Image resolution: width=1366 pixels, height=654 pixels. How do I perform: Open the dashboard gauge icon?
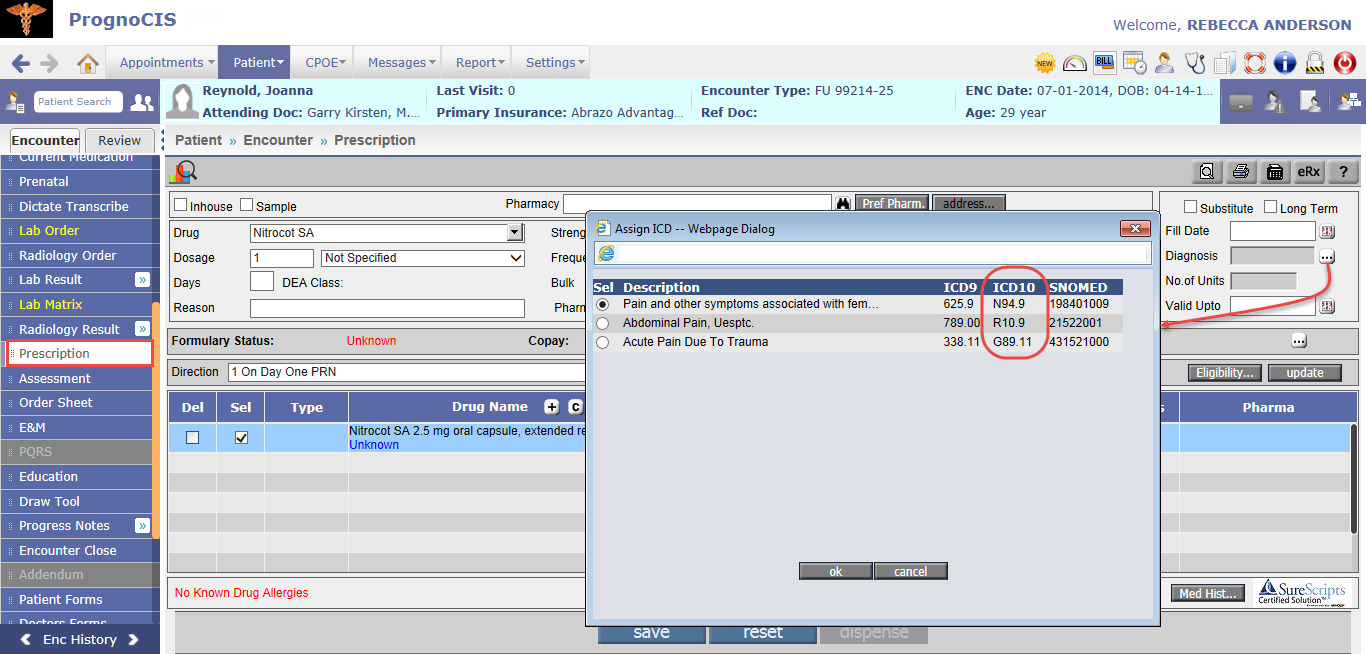tap(1075, 63)
